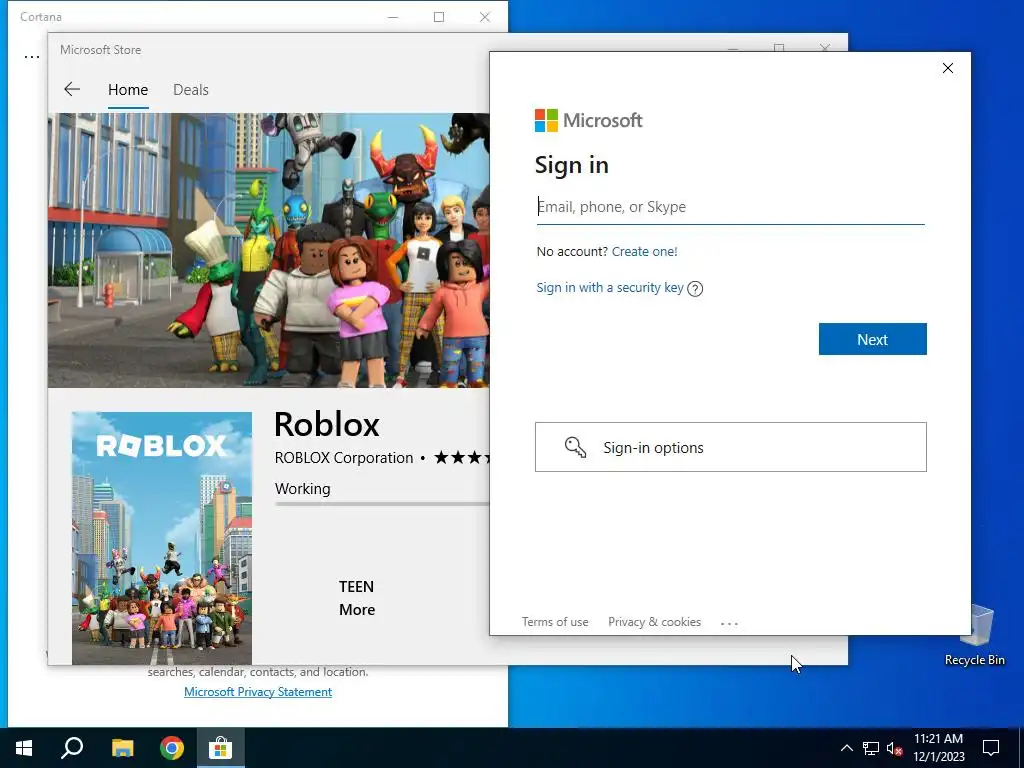1024x768 pixels.
Task: Click the taskbar Search magnifier icon
Action: coord(72,748)
